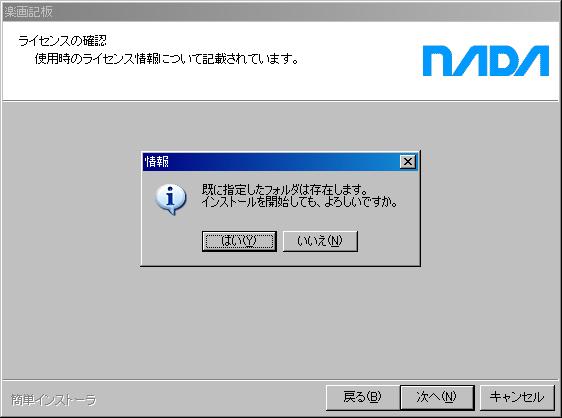Viewport: 562px width, 418px height.
Task: Click the ライセンスの確認 heading text
Action: (x=62, y=41)
